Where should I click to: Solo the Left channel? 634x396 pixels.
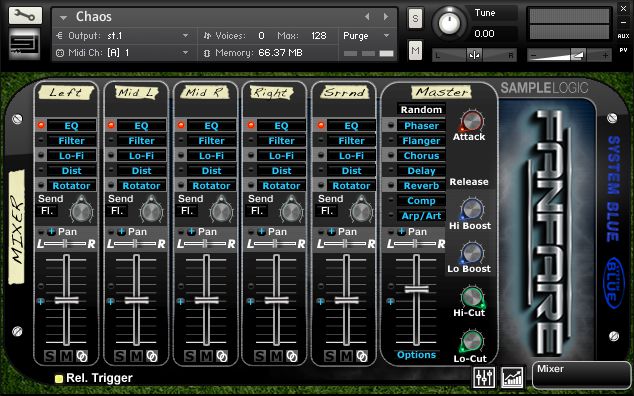coord(50,356)
